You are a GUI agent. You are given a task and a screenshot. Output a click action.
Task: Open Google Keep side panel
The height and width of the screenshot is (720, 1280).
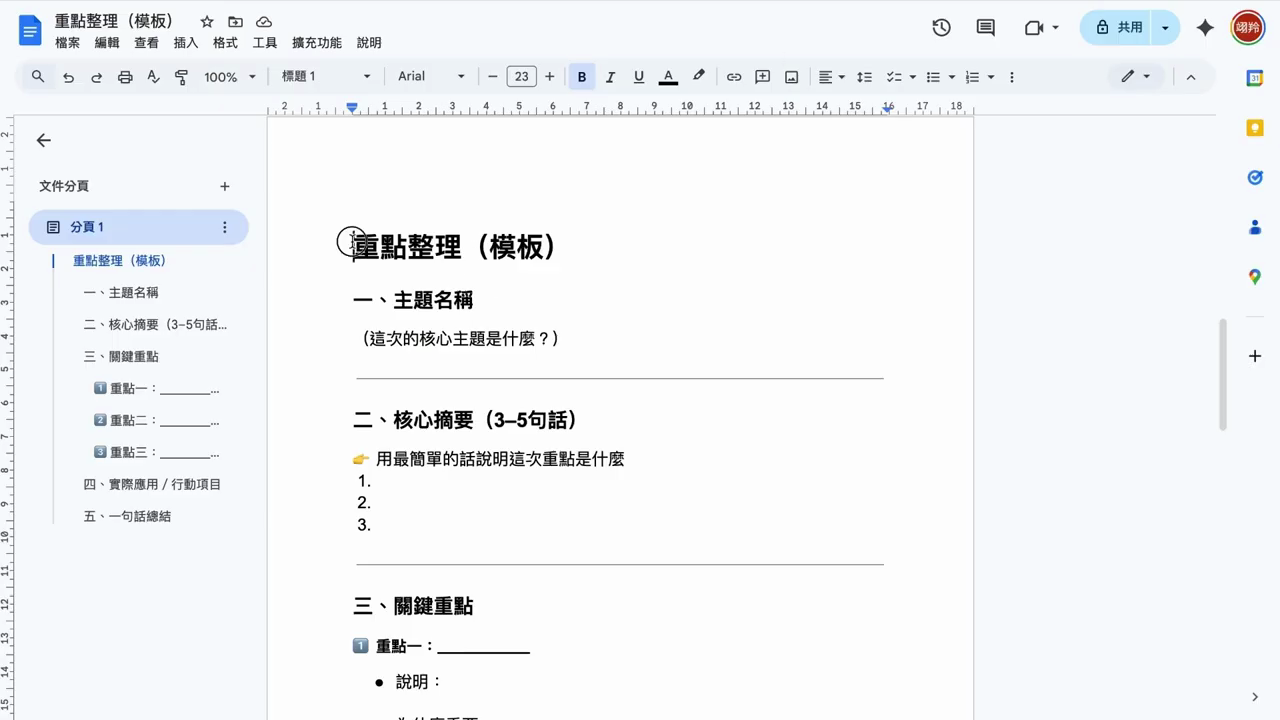[1255, 127]
